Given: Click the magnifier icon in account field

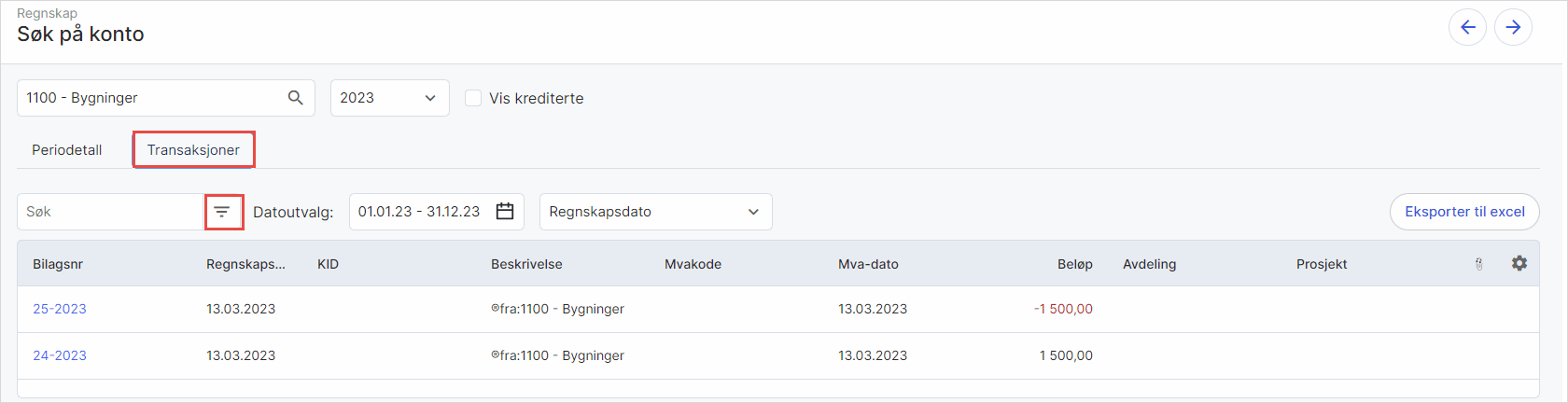Looking at the screenshot, I should (295, 98).
